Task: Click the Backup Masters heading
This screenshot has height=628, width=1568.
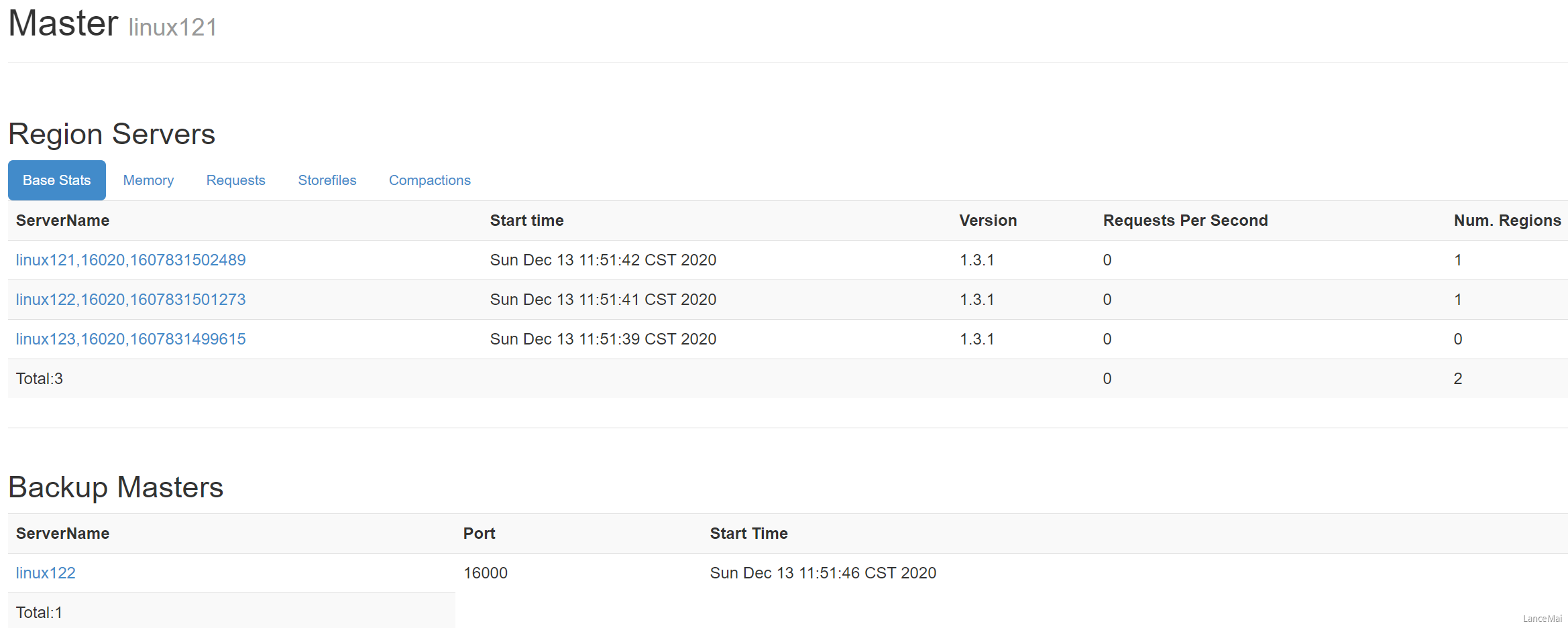Action: click(x=115, y=487)
